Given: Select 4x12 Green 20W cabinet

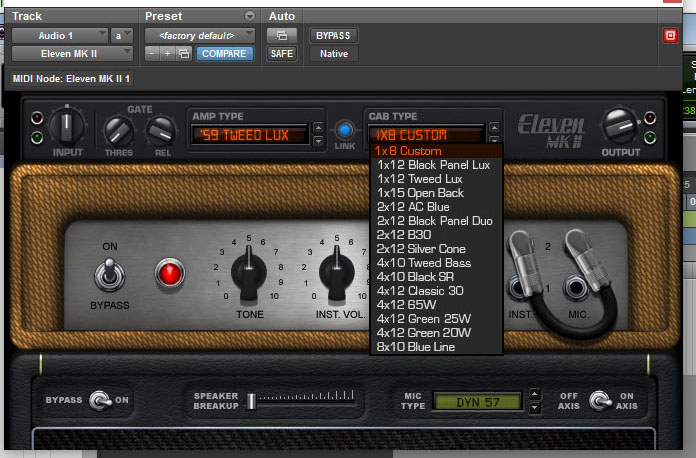Looking at the screenshot, I should [436, 333].
